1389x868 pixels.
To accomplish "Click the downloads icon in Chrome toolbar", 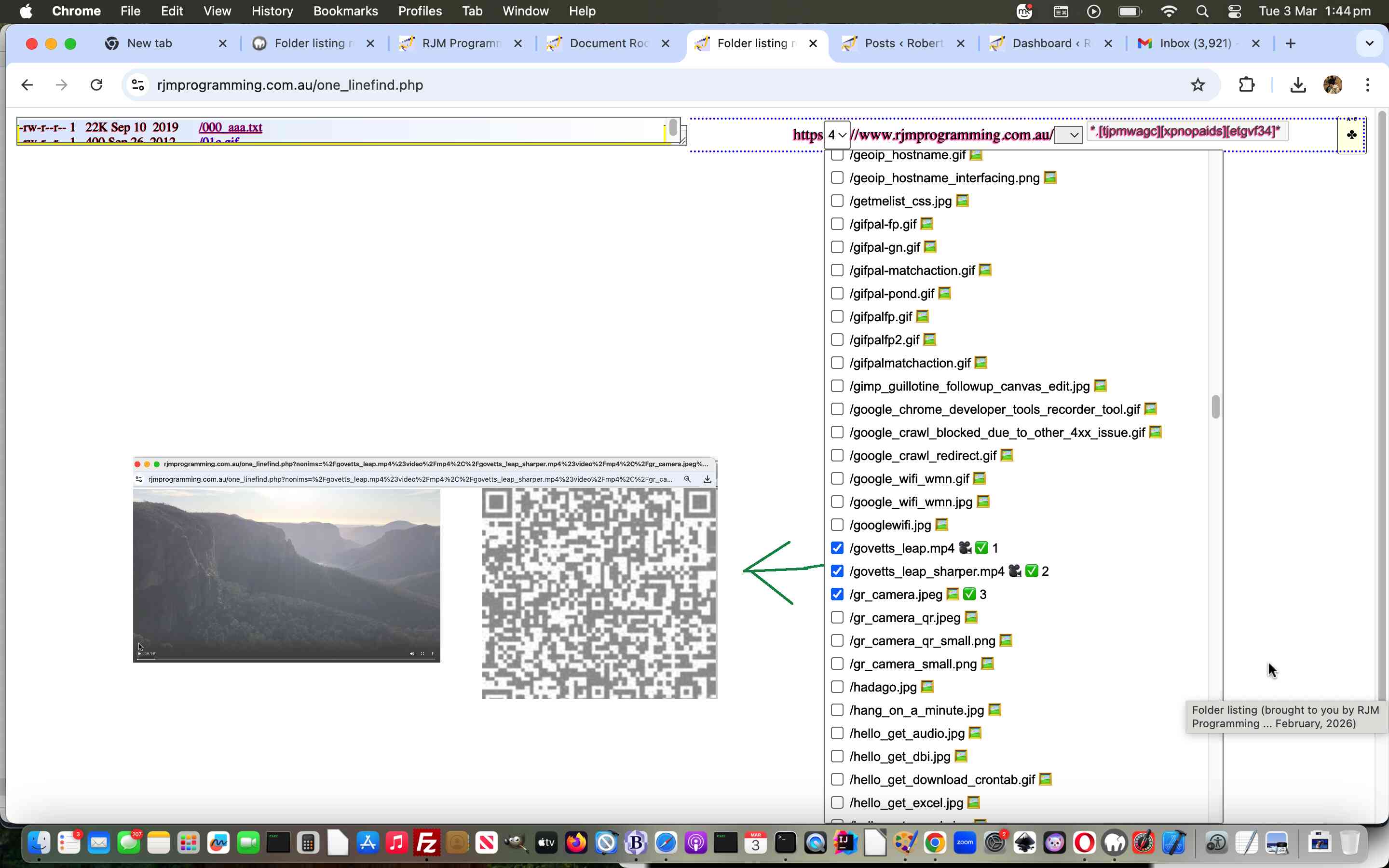I will tap(1298, 84).
